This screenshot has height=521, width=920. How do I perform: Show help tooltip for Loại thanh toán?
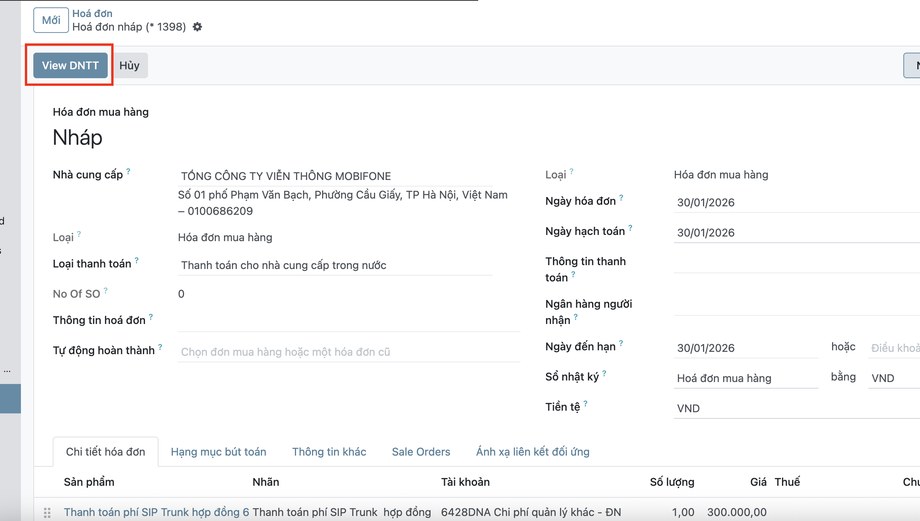(137, 260)
